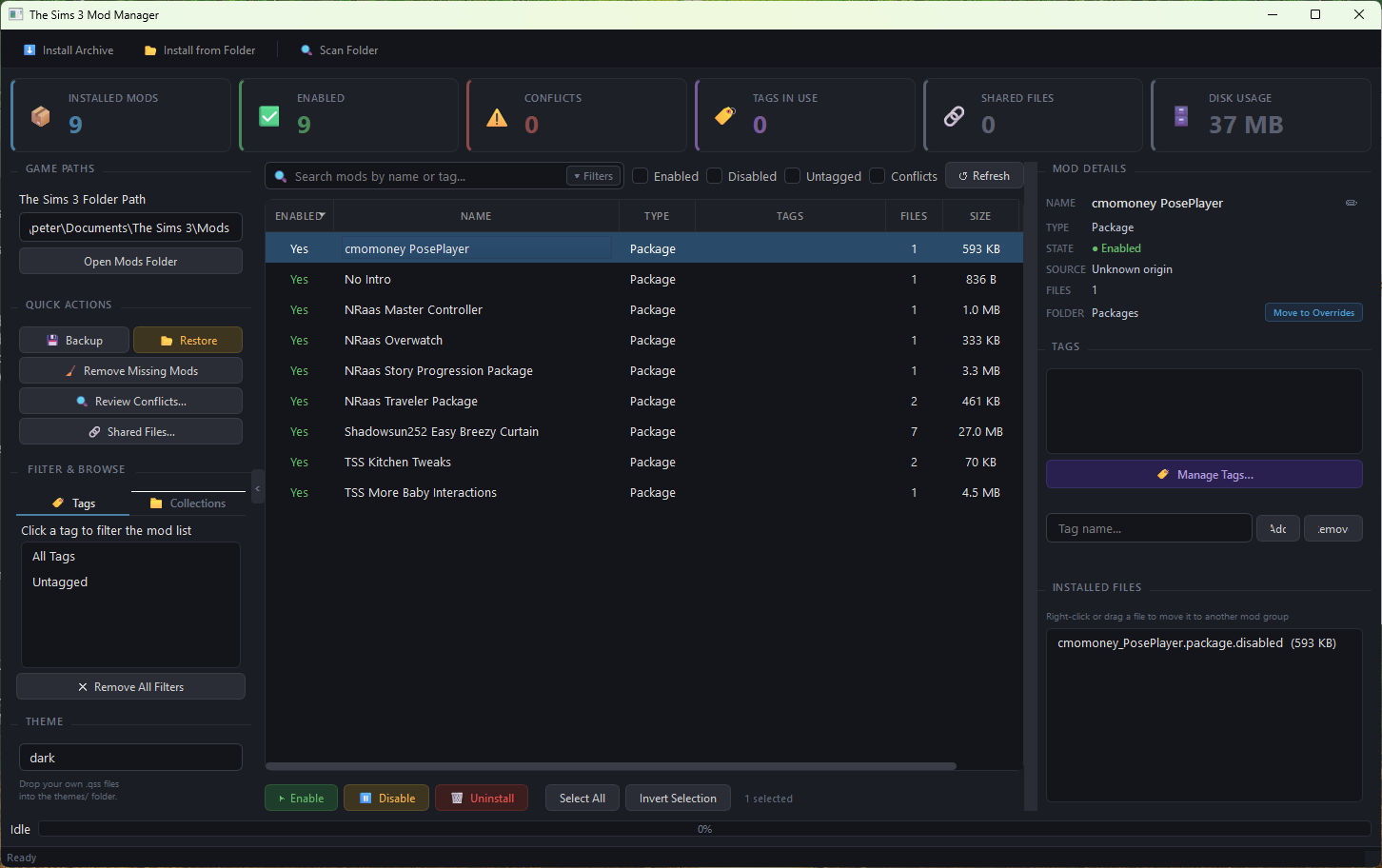Click the Backup button

74,341
